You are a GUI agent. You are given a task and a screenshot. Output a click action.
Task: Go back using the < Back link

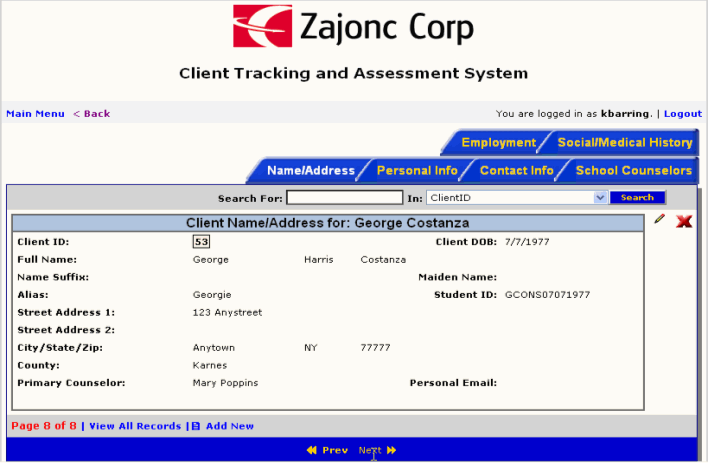pos(92,114)
